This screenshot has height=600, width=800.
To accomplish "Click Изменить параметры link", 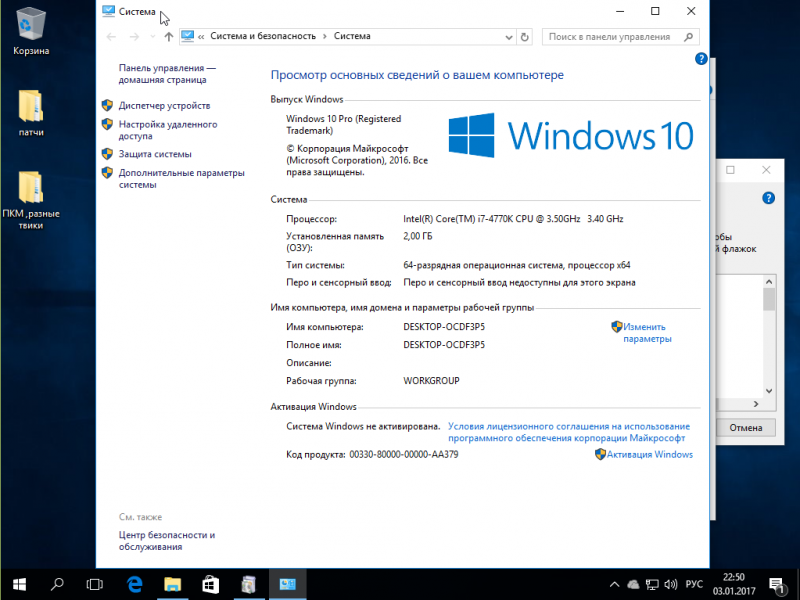I will coord(647,333).
